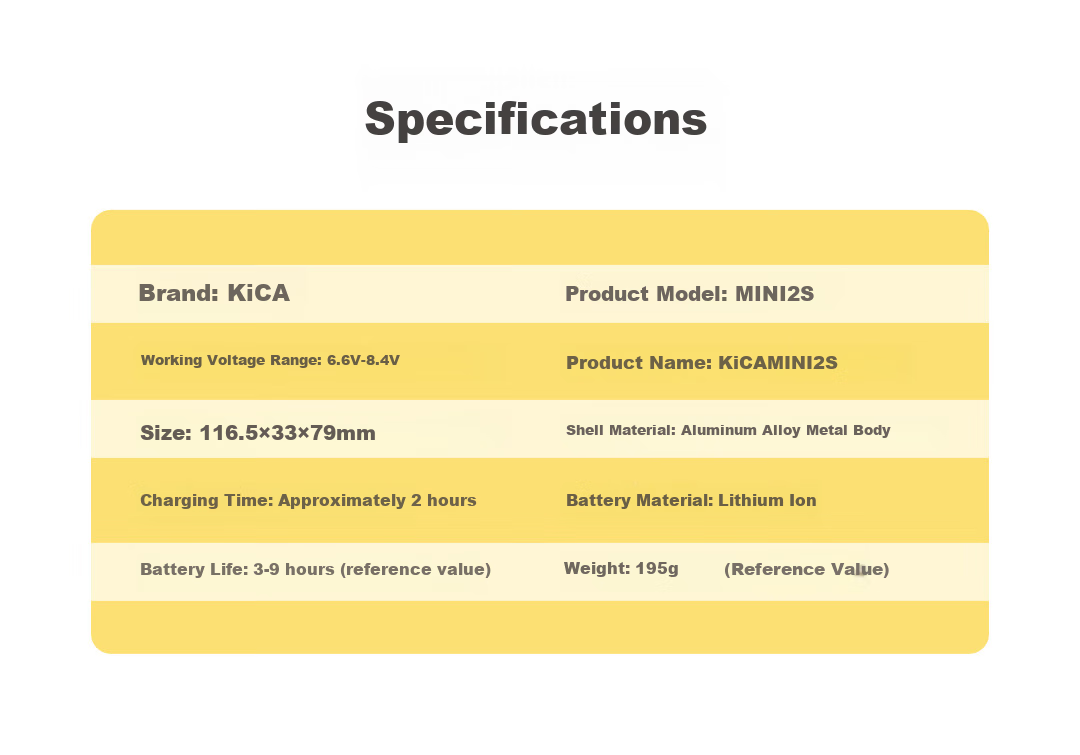The height and width of the screenshot is (755, 1080).
Task: Click the Battery Life: 3-9 hours entry
Action: 315,570
